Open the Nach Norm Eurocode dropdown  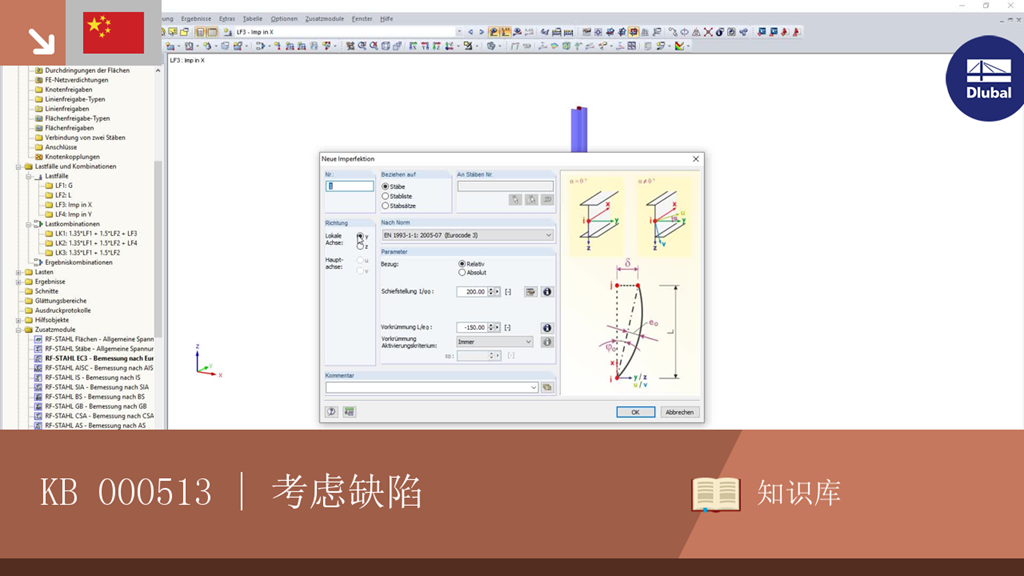pyautogui.click(x=468, y=235)
